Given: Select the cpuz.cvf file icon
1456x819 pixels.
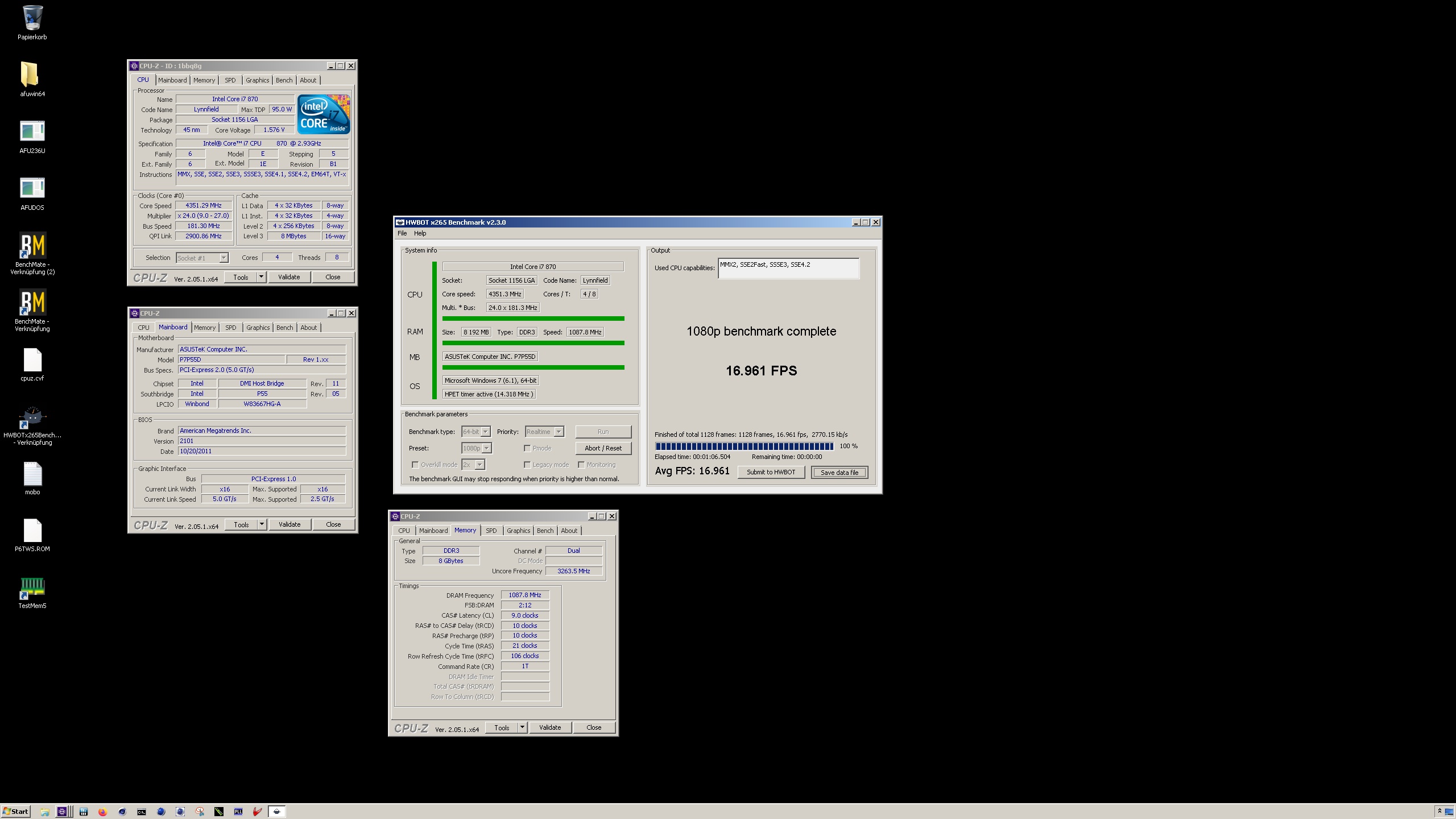Looking at the screenshot, I should pyautogui.click(x=32, y=364).
